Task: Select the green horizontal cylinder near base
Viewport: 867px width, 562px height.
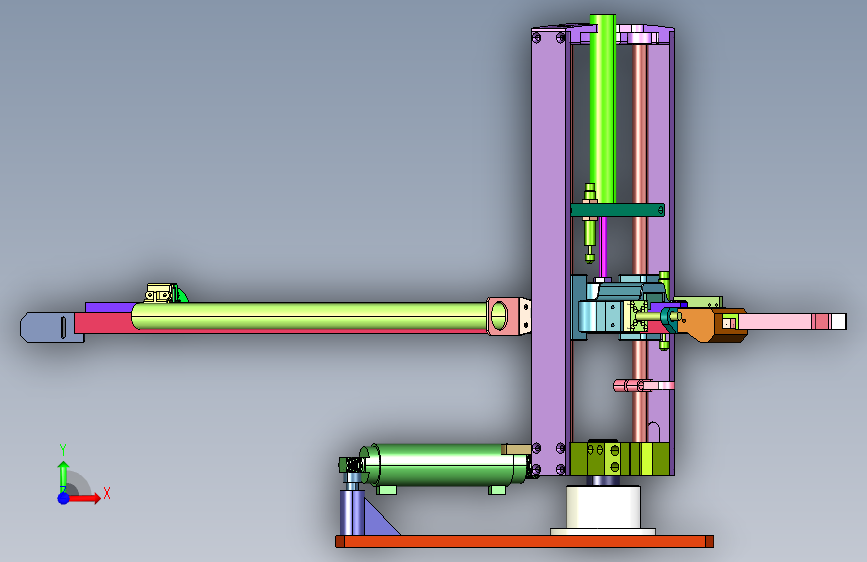Action: (x=445, y=465)
